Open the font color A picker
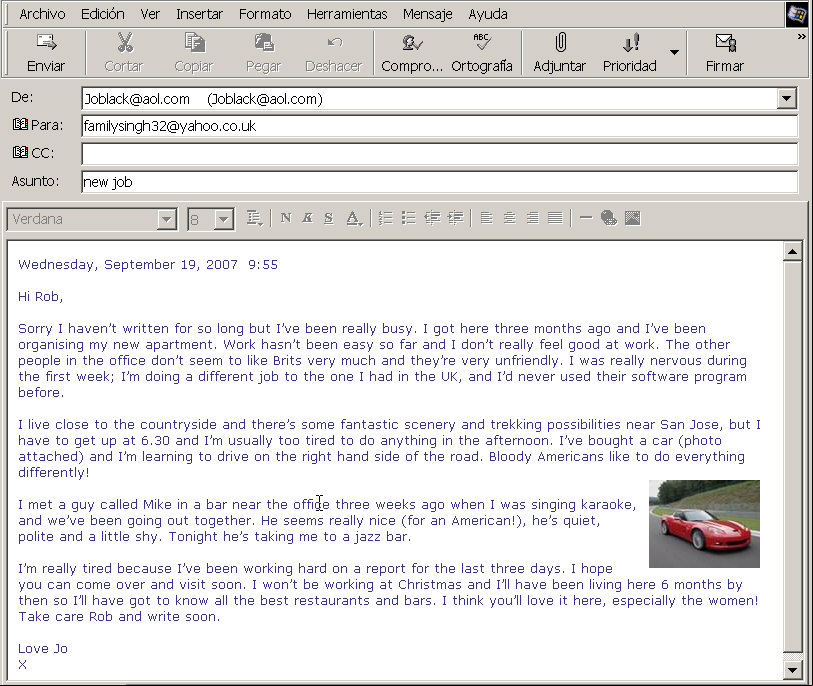The width and height of the screenshot is (813, 686). [354, 218]
